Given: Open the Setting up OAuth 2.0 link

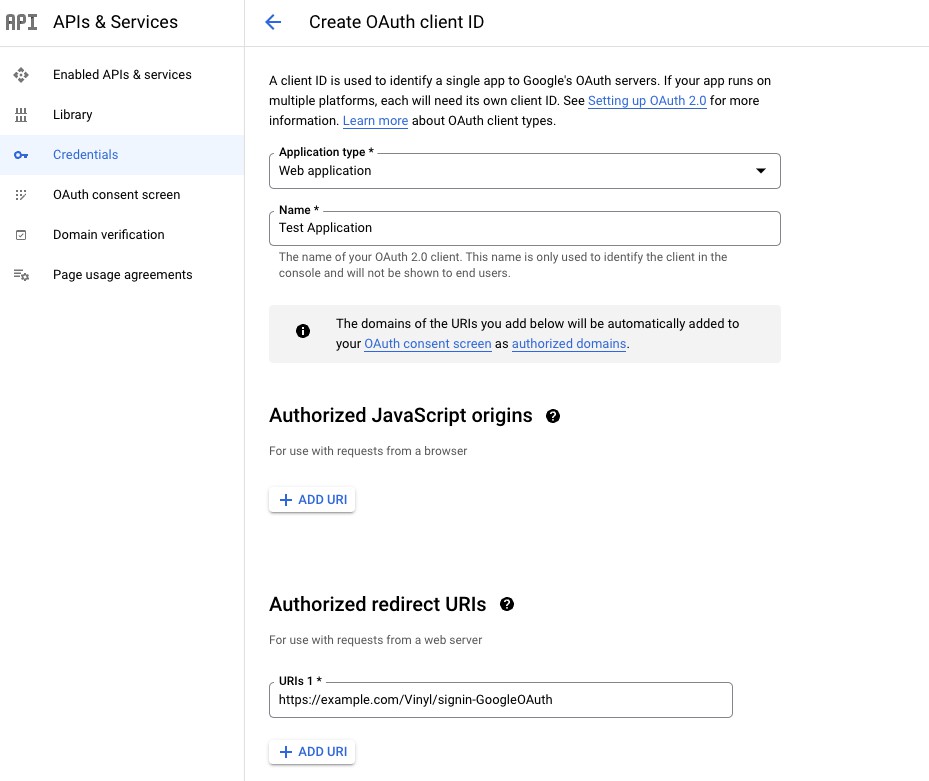Looking at the screenshot, I should pyautogui.click(x=647, y=100).
